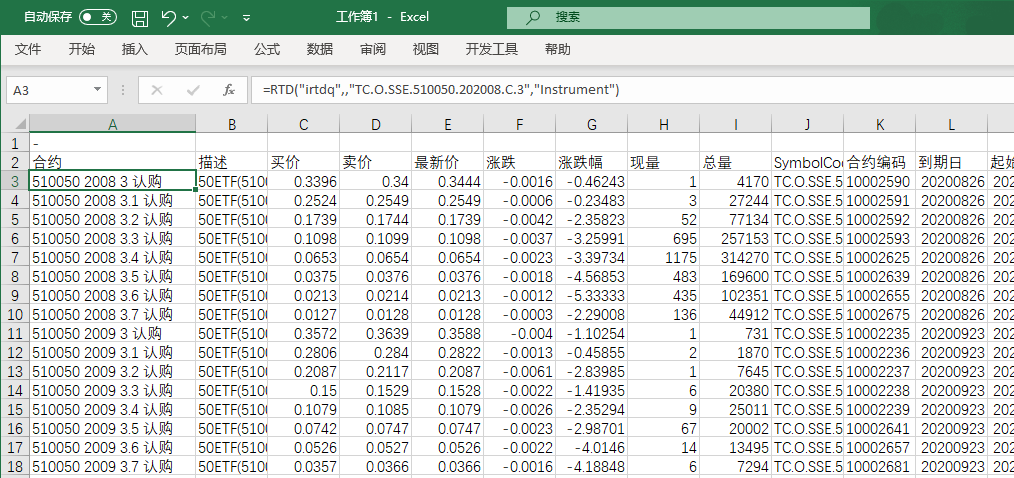Click the 总量 header cell
This screenshot has height=478, width=1014.
[735, 162]
